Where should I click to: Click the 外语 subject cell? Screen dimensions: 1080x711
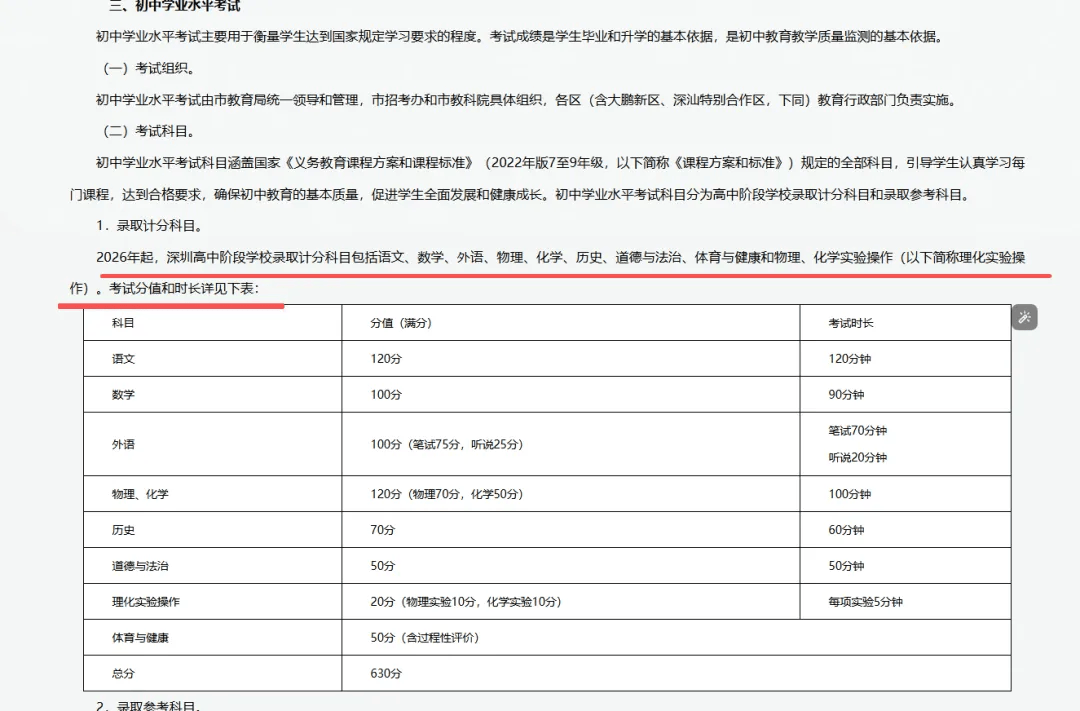(212, 444)
